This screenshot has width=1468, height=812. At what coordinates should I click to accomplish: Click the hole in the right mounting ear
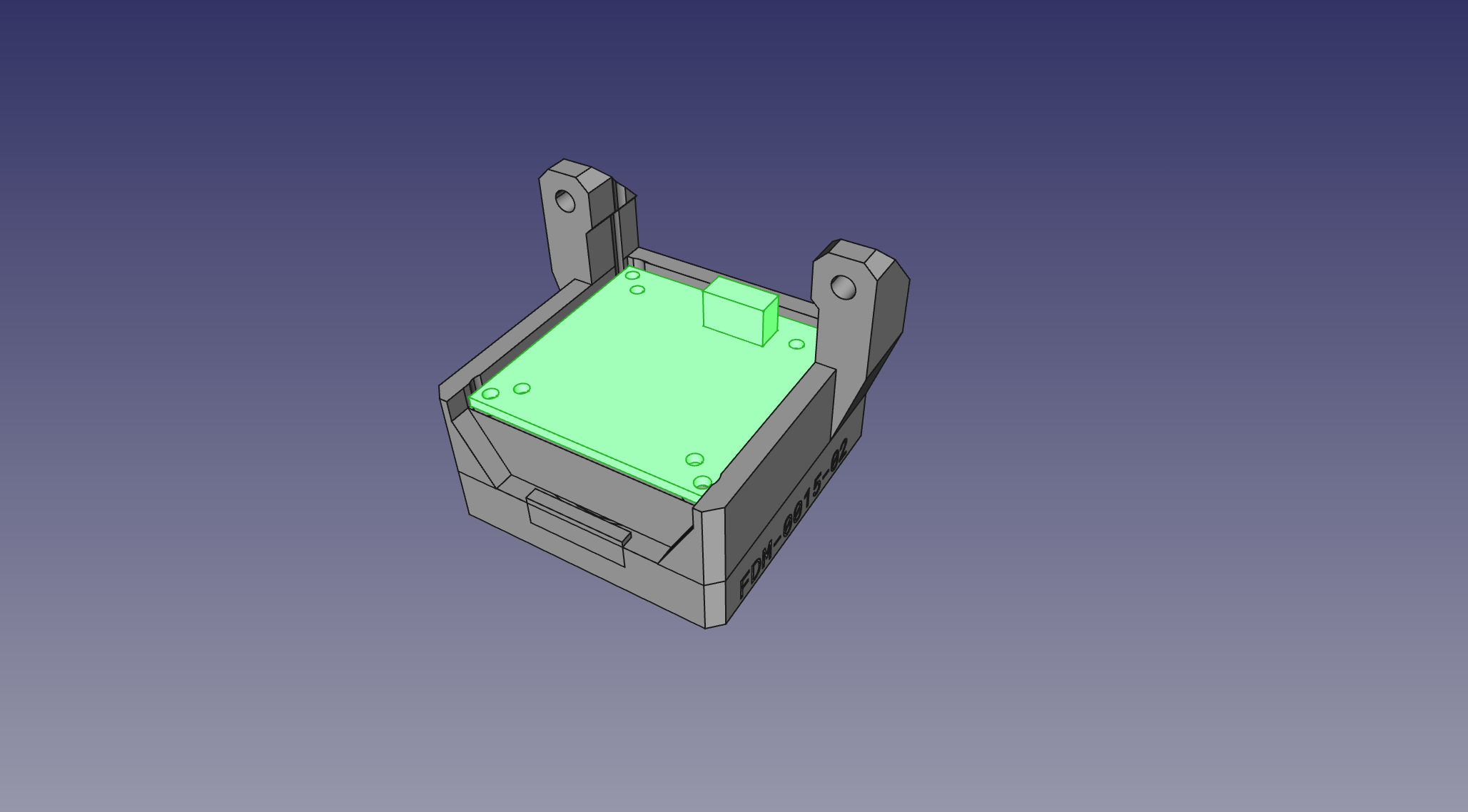(x=844, y=288)
